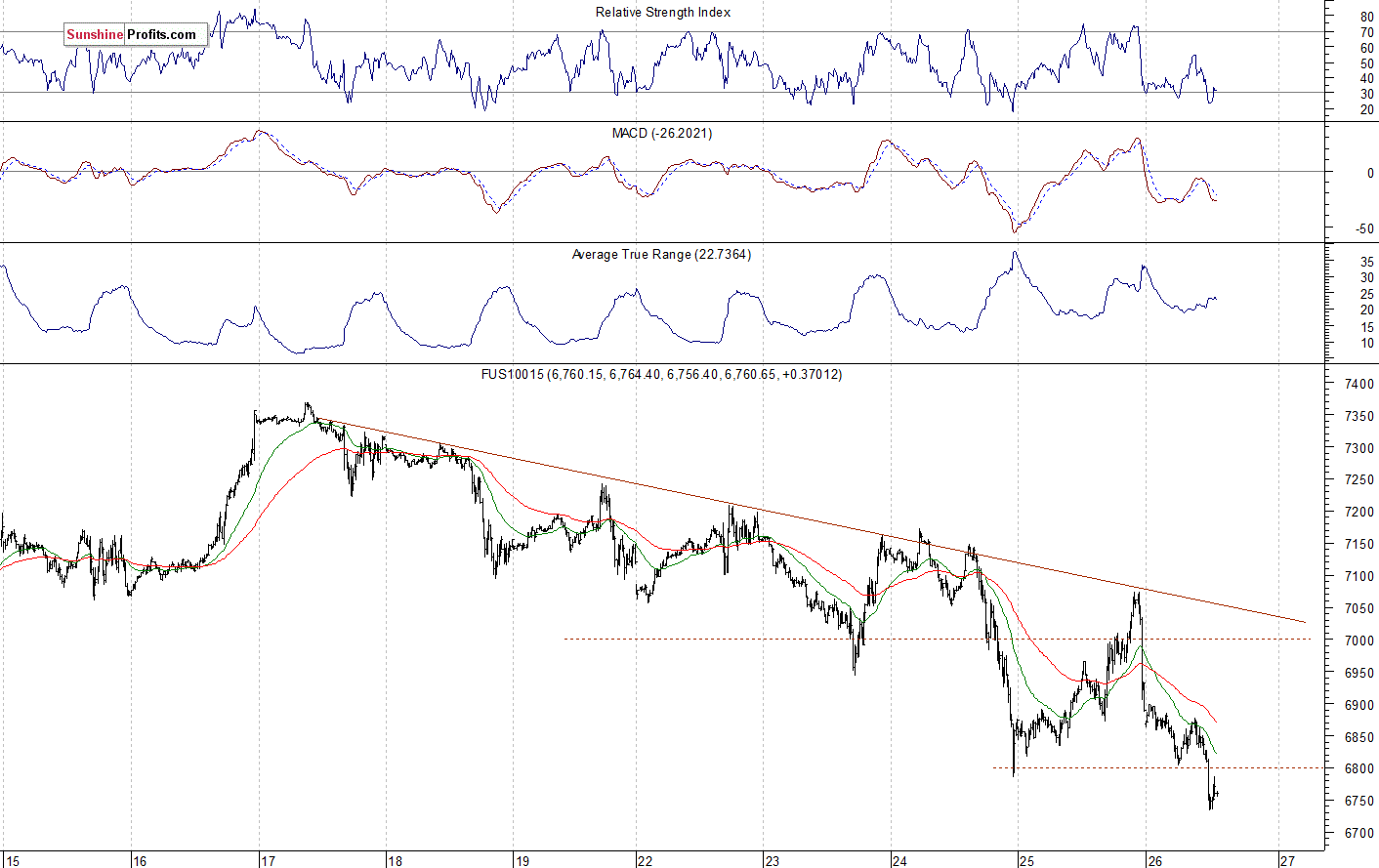Click the MACD axis value -50

coord(1364,229)
